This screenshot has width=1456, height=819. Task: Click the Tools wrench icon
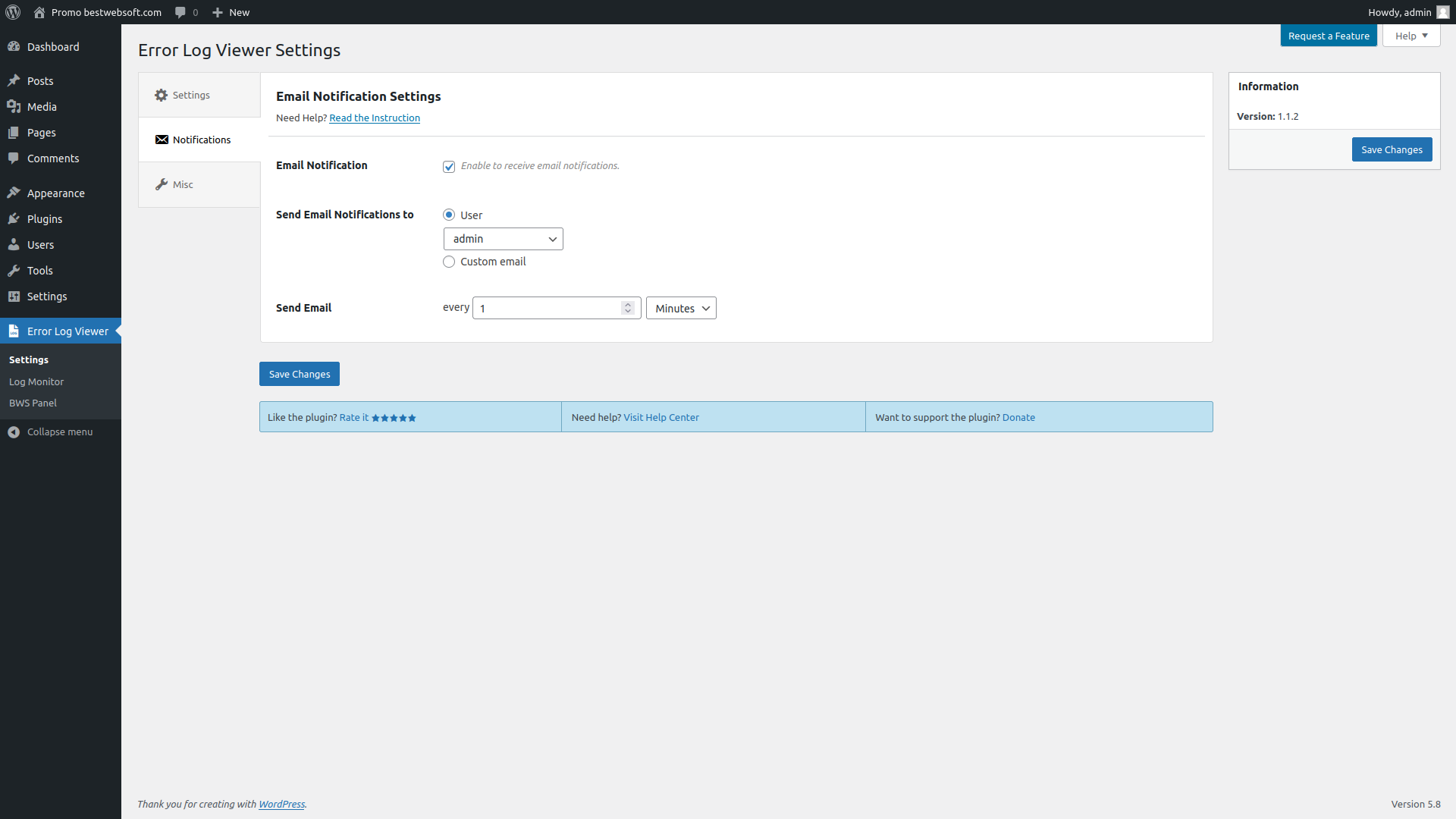pyautogui.click(x=14, y=271)
